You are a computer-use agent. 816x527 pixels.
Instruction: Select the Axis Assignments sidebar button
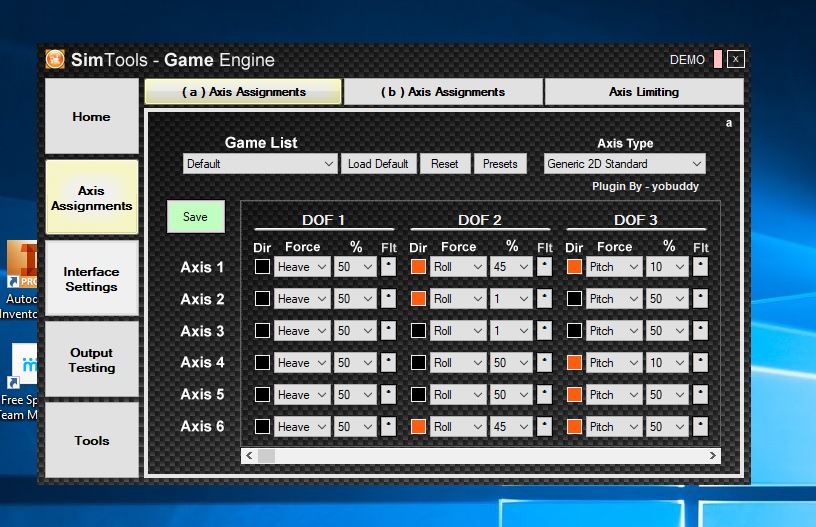[x=92, y=198]
